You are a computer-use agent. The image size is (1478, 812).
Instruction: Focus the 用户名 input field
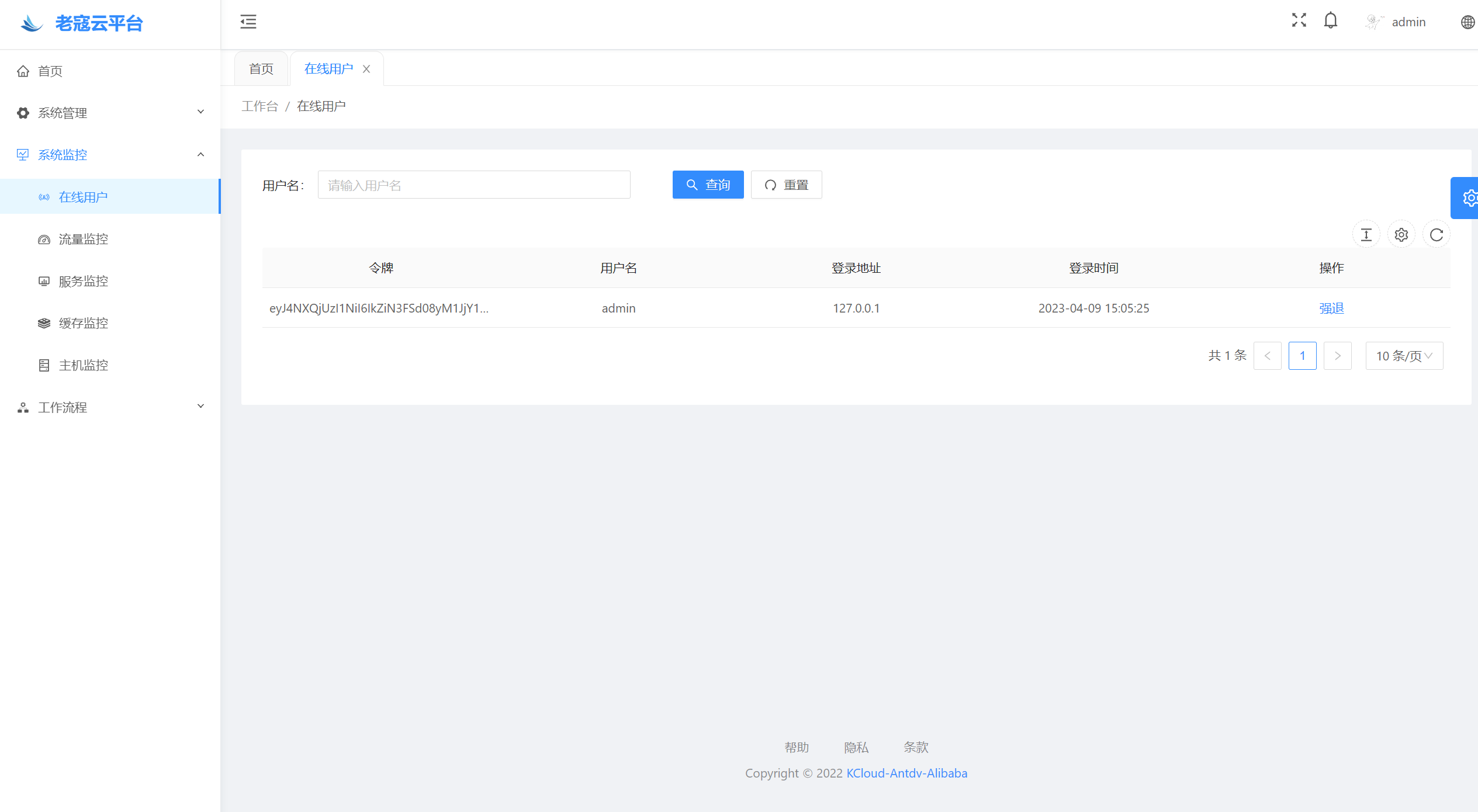[x=474, y=185]
